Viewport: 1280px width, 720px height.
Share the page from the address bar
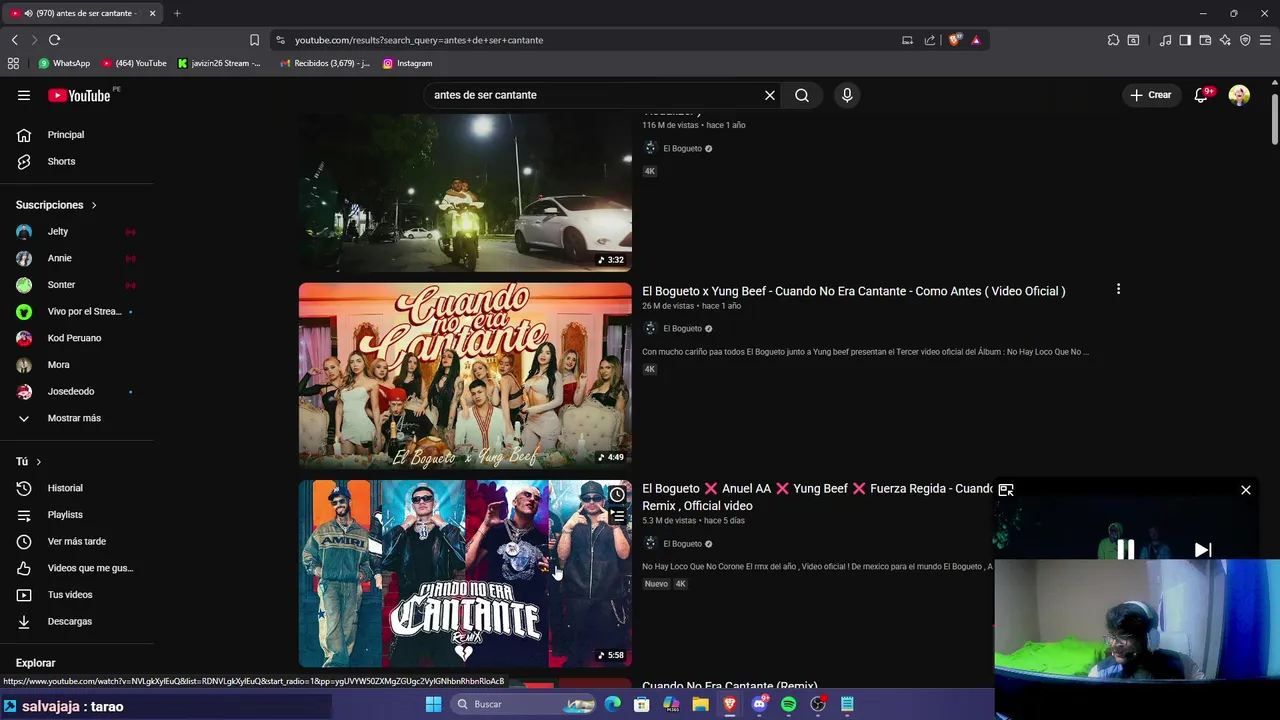click(930, 40)
